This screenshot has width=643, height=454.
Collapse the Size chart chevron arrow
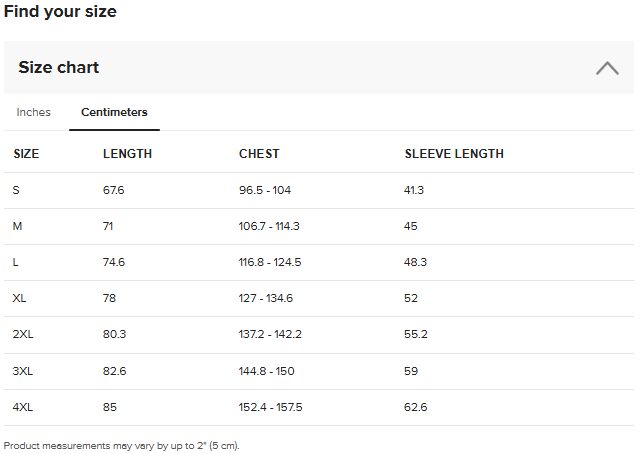pos(606,68)
